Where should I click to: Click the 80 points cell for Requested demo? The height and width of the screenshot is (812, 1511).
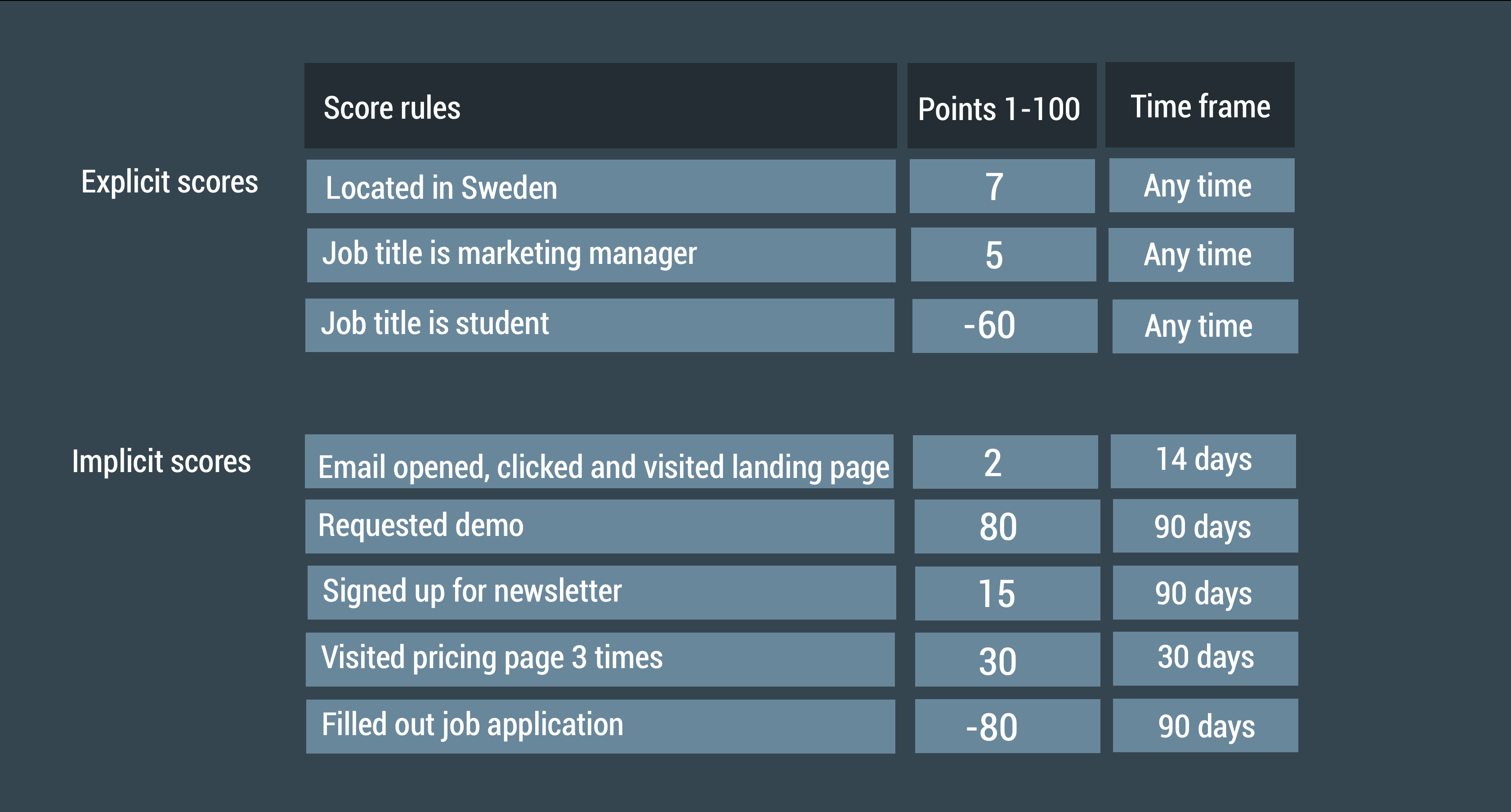coord(1006,526)
